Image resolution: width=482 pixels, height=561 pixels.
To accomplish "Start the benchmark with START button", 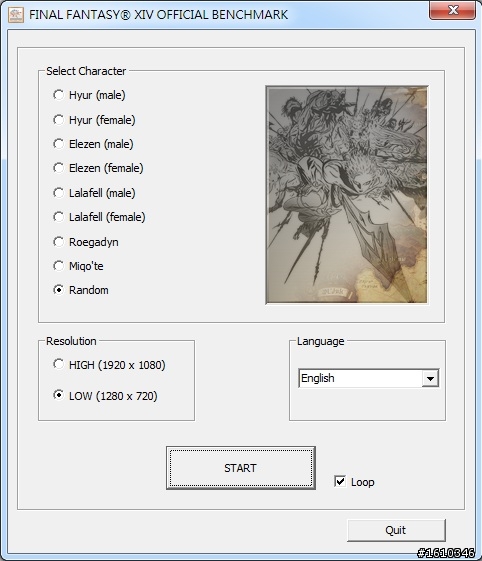I will click(241, 468).
